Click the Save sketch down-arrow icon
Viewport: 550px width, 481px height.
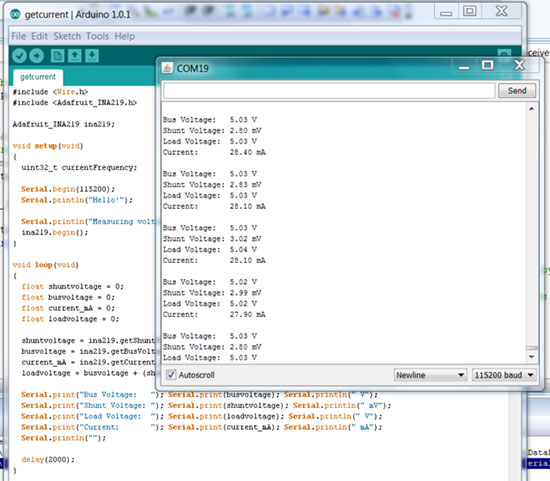(x=92, y=56)
